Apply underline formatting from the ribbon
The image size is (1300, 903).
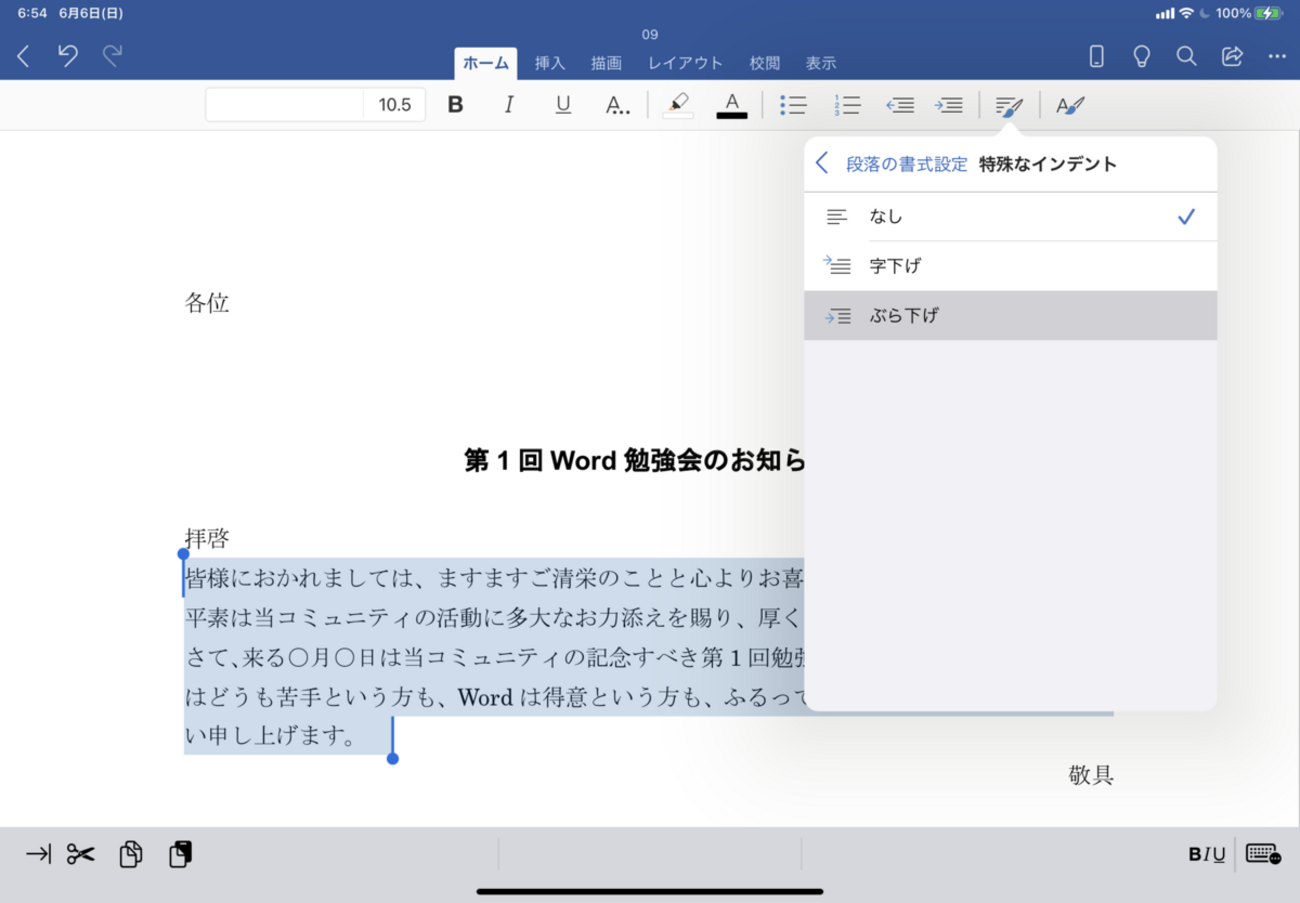pos(563,105)
